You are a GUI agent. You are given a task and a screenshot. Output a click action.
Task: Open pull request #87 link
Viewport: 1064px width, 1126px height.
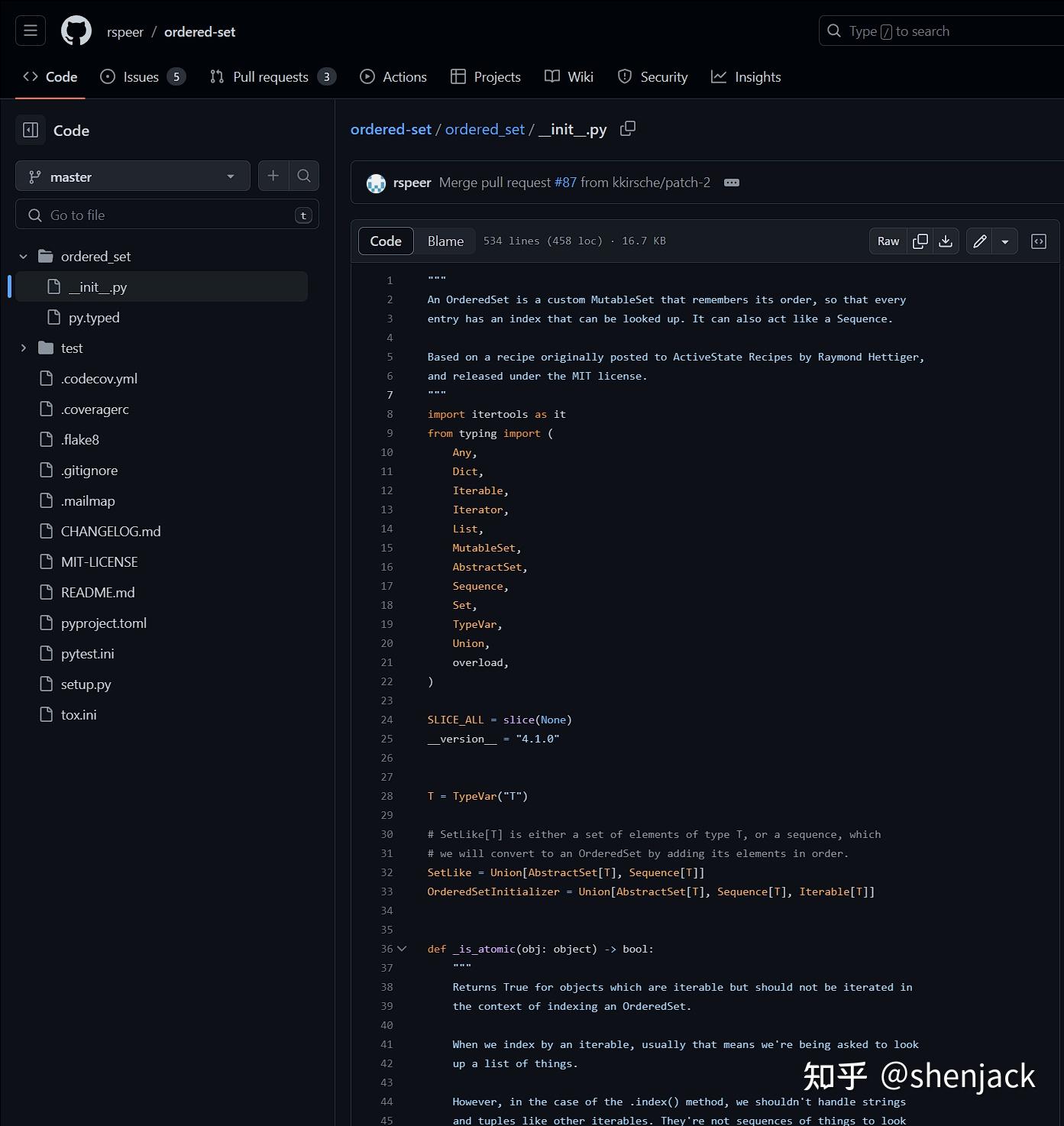tap(565, 183)
